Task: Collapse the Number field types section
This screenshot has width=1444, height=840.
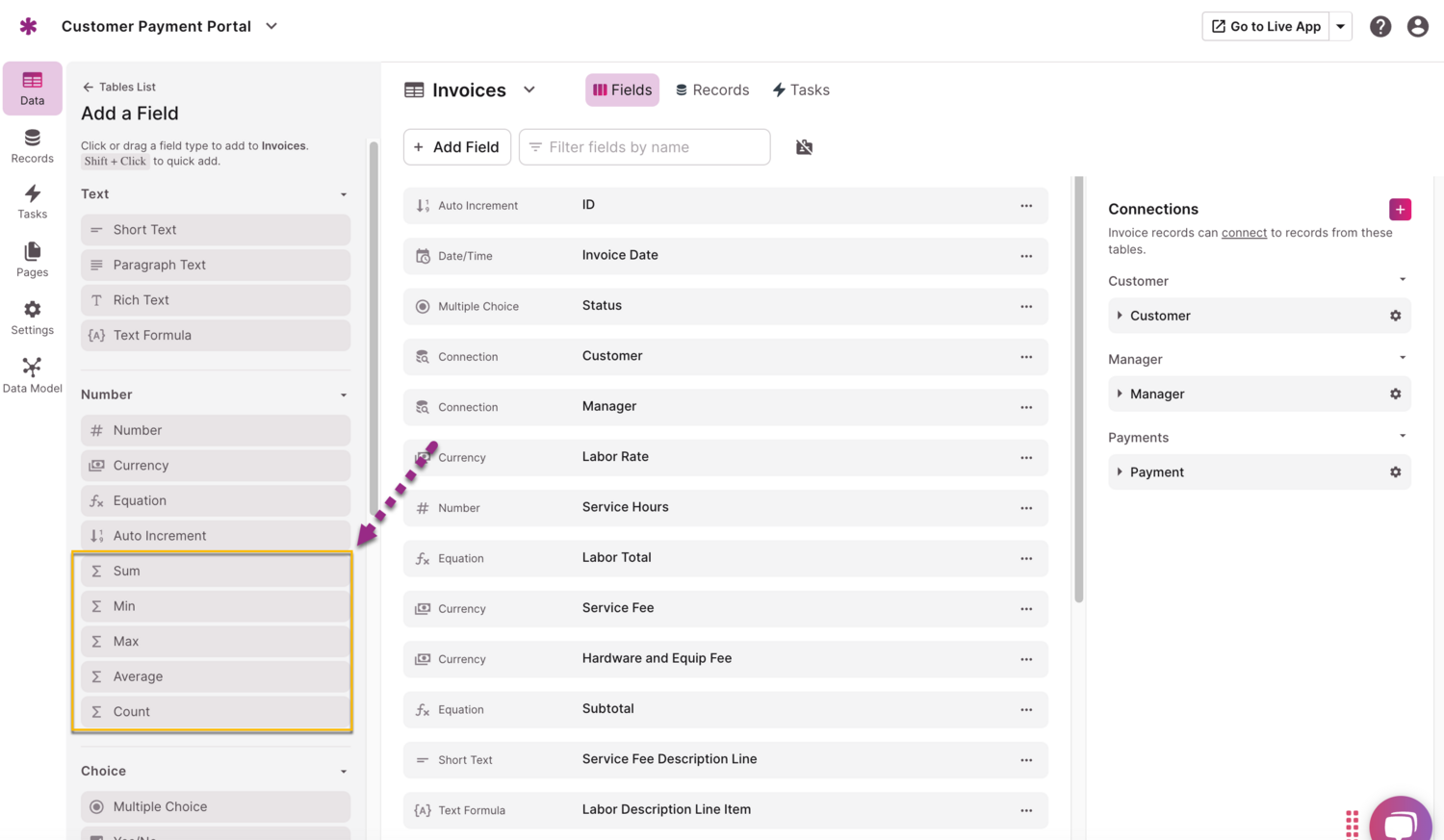Action: tap(344, 395)
